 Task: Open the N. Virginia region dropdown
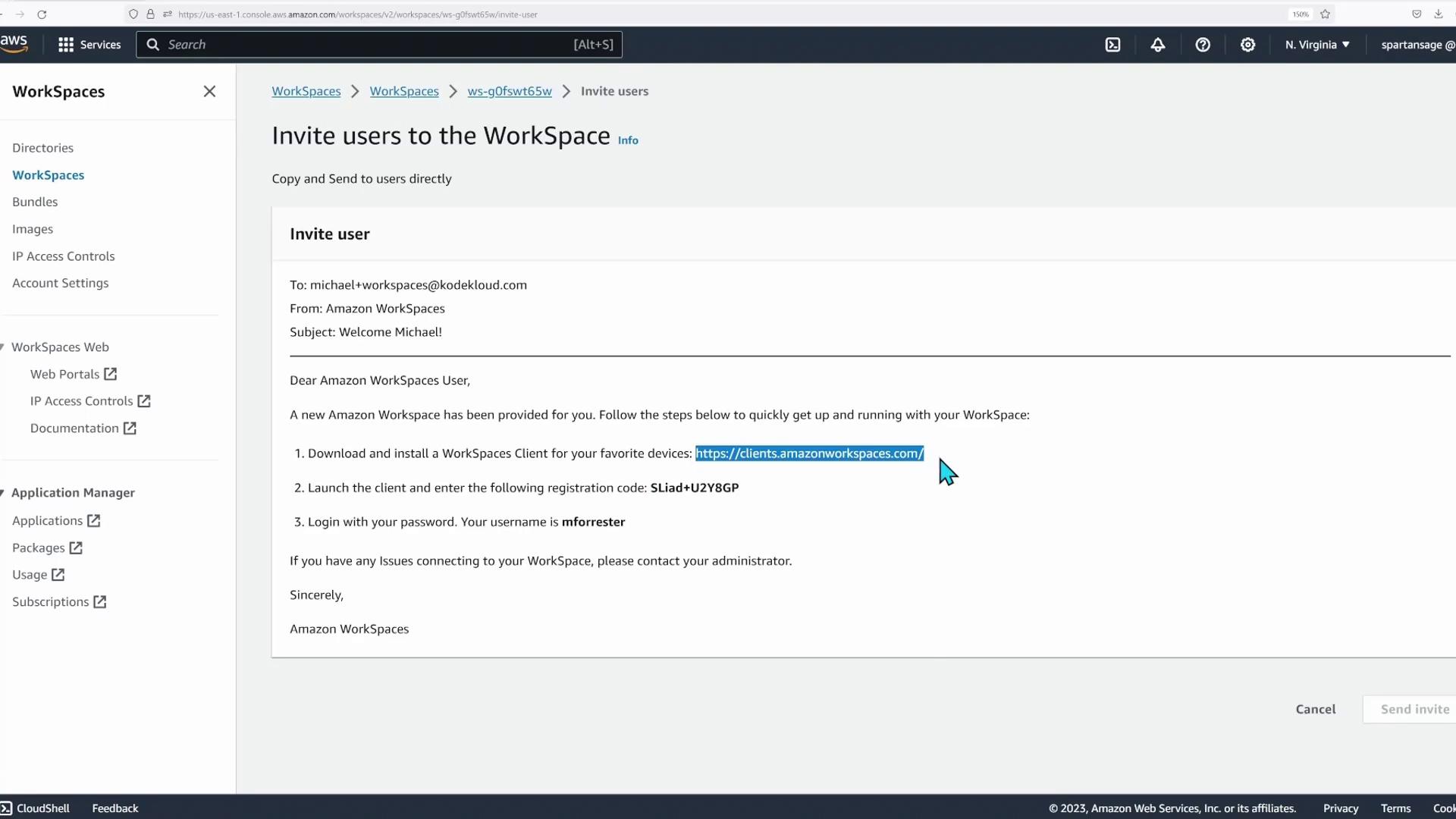(x=1317, y=45)
